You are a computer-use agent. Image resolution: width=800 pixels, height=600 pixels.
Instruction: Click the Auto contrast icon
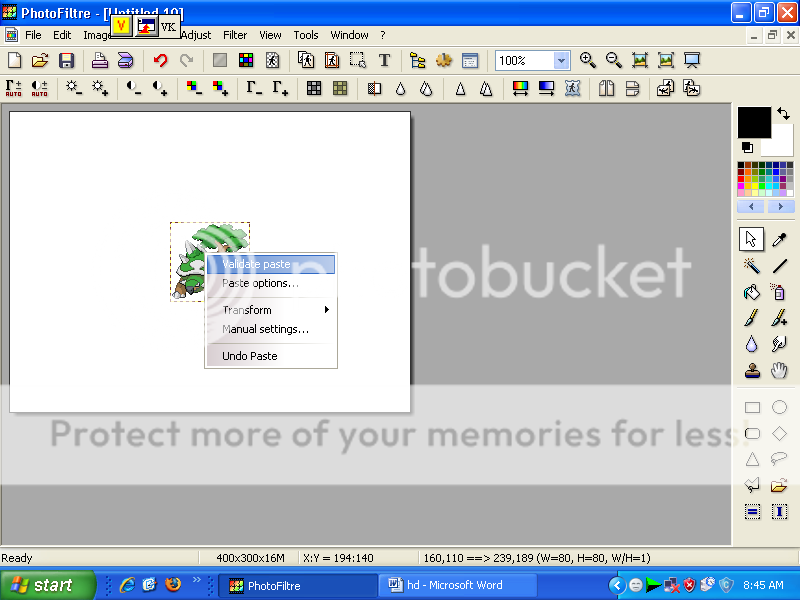(39, 88)
